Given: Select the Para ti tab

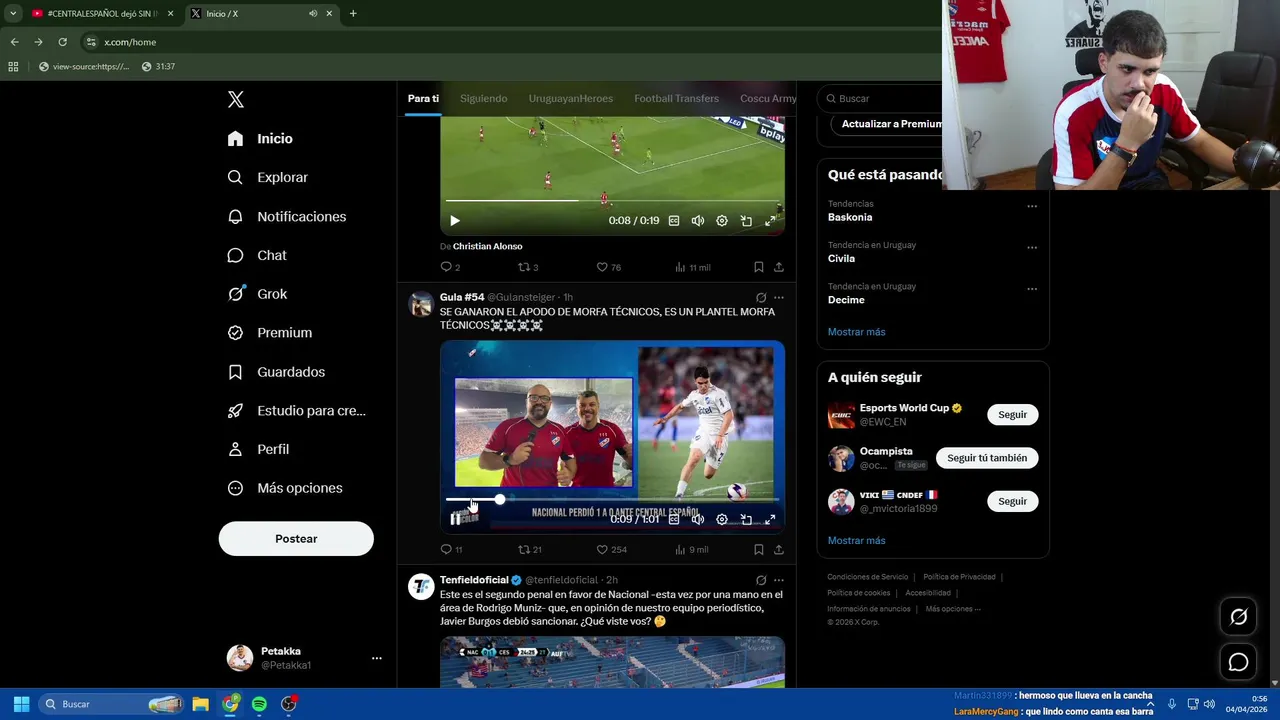Looking at the screenshot, I should (x=423, y=98).
